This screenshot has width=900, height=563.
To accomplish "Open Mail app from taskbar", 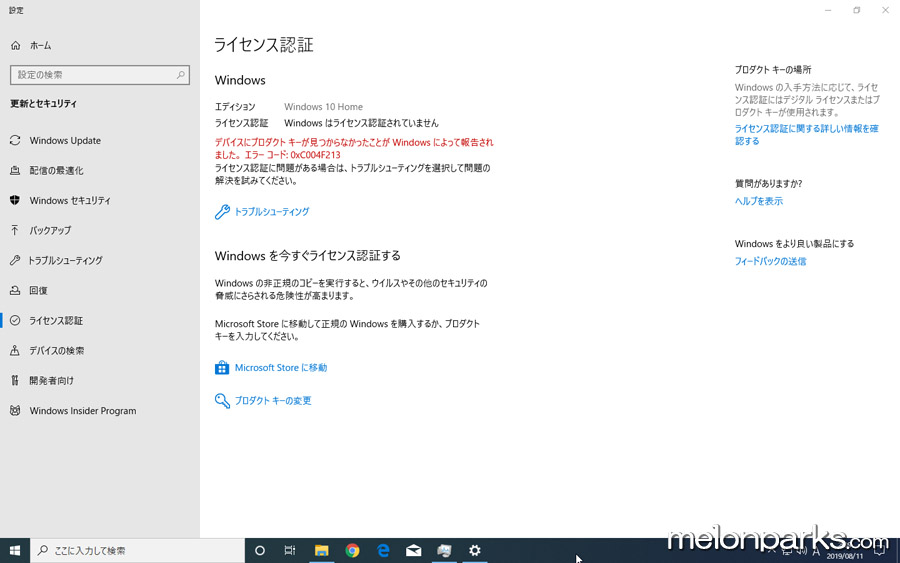I will [x=414, y=551].
